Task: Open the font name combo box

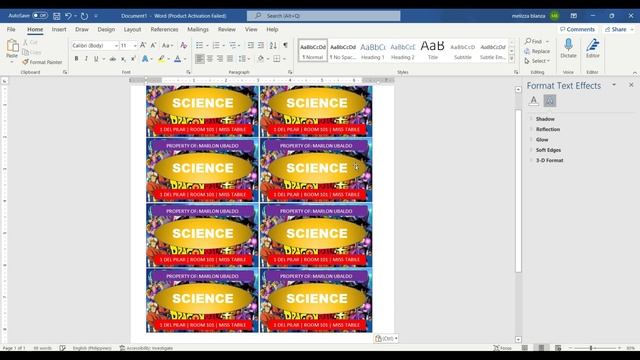Action: [95, 45]
